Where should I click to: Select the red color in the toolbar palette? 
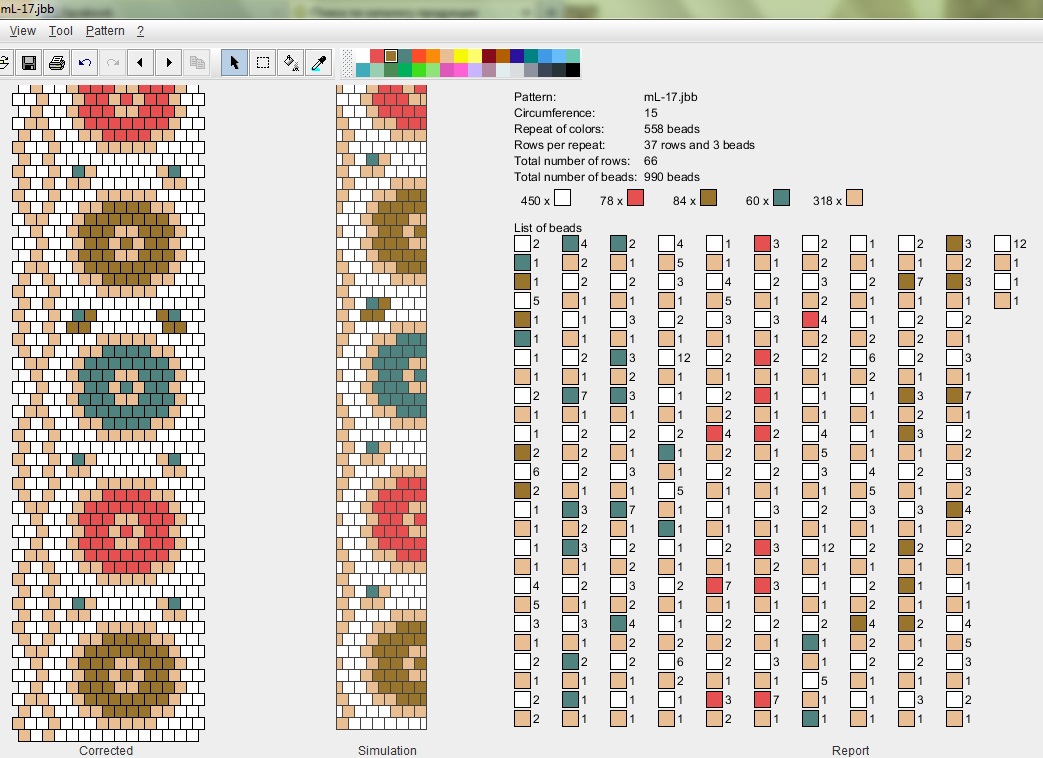click(x=377, y=56)
